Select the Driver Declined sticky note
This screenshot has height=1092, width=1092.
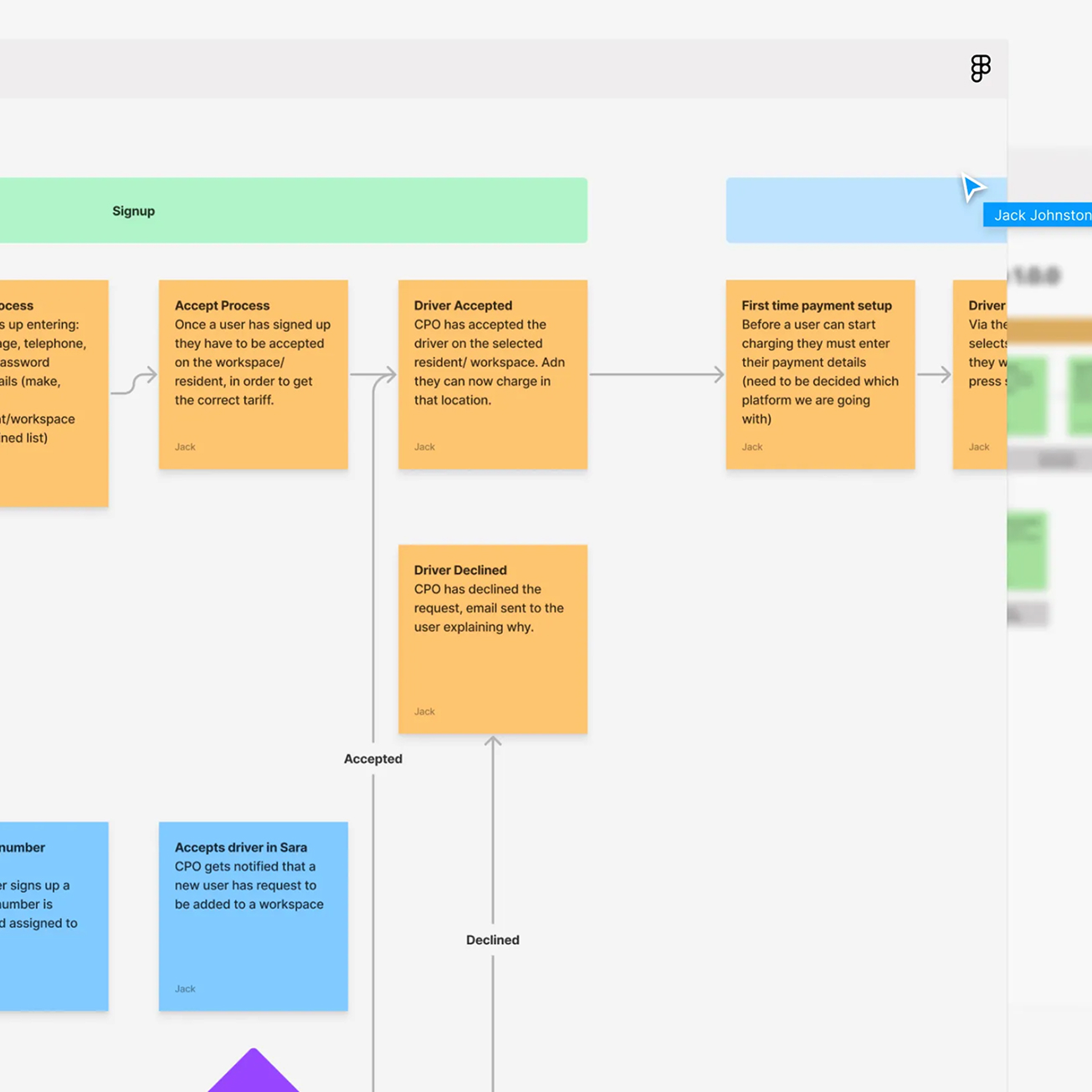493,638
